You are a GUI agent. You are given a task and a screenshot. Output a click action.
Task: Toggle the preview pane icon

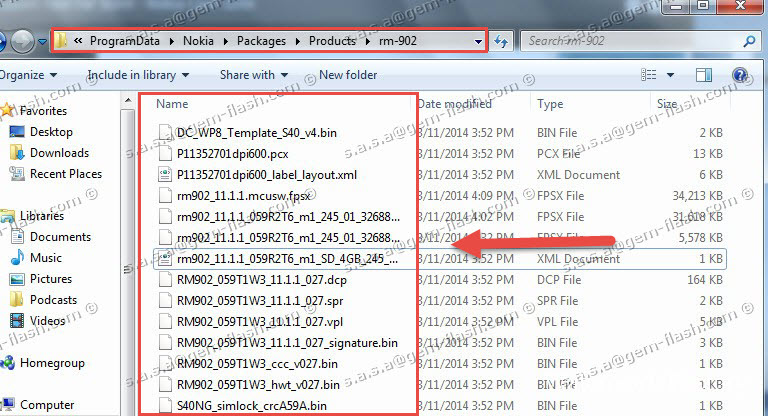pyautogui.click(x=704, y=75)
